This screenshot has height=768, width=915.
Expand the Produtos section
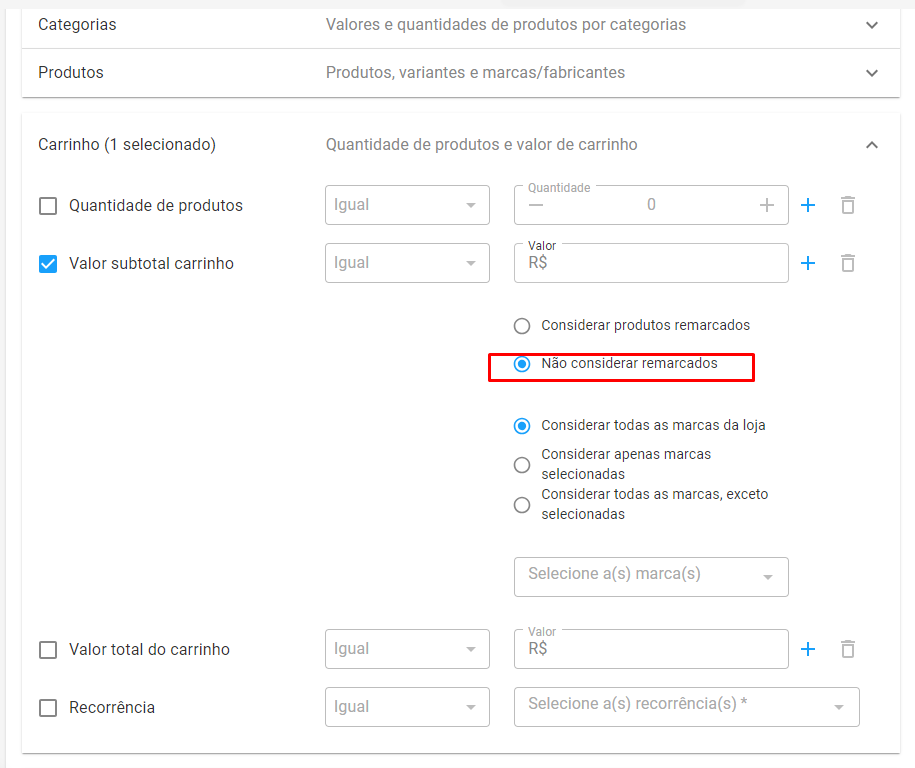(872, 73)
